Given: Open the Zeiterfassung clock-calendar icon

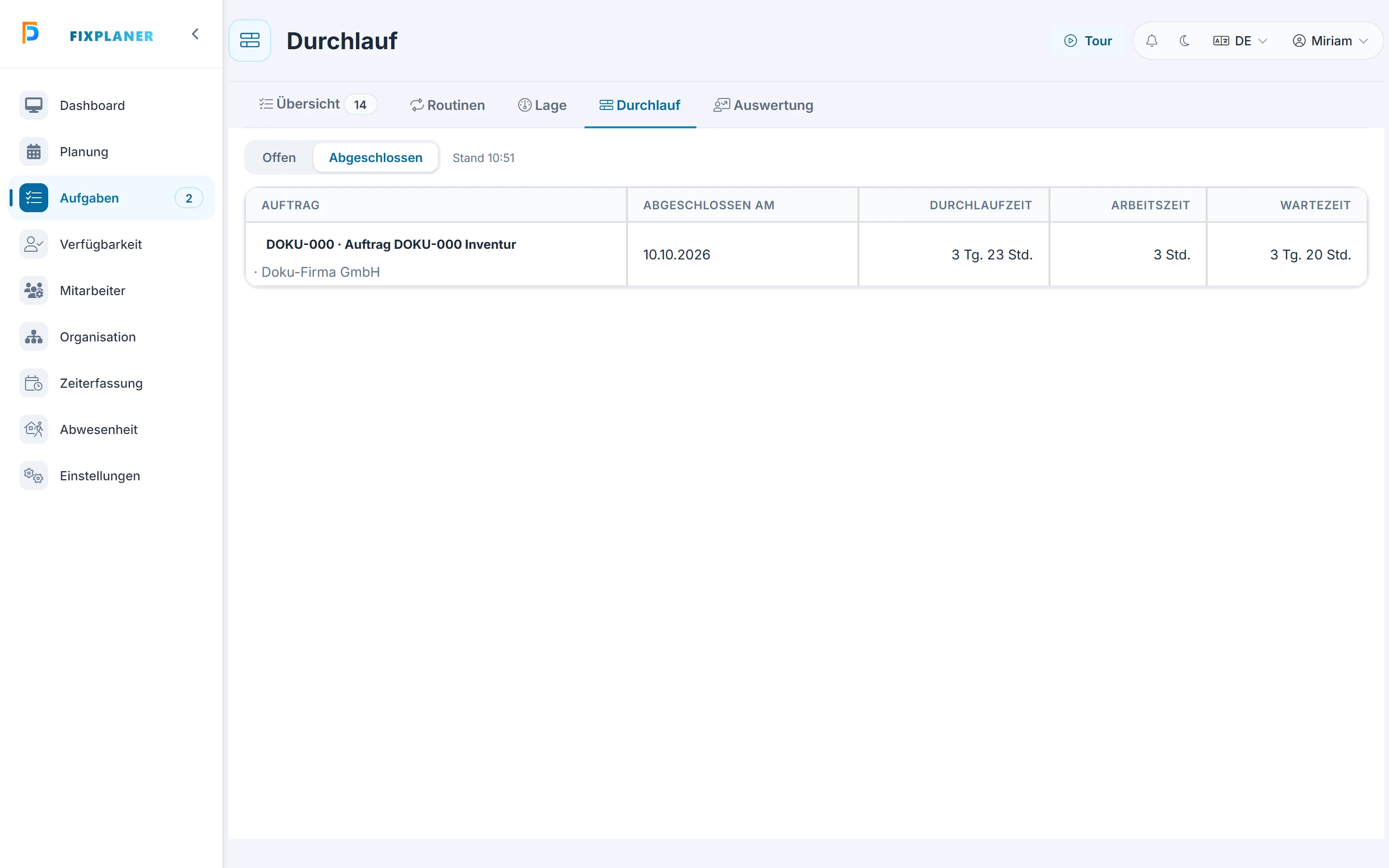Looking at the screenshot, I should pos(34,383).
